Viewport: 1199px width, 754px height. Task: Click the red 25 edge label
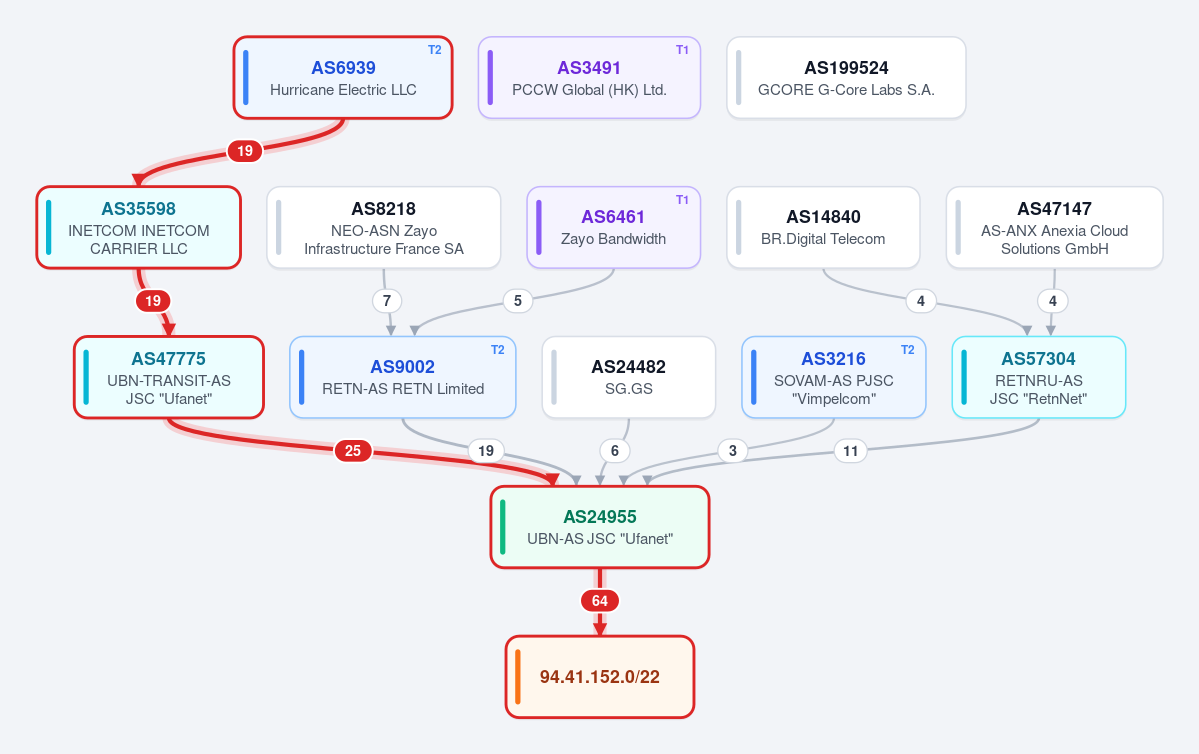pyautogui.click(x=353, y=451)
